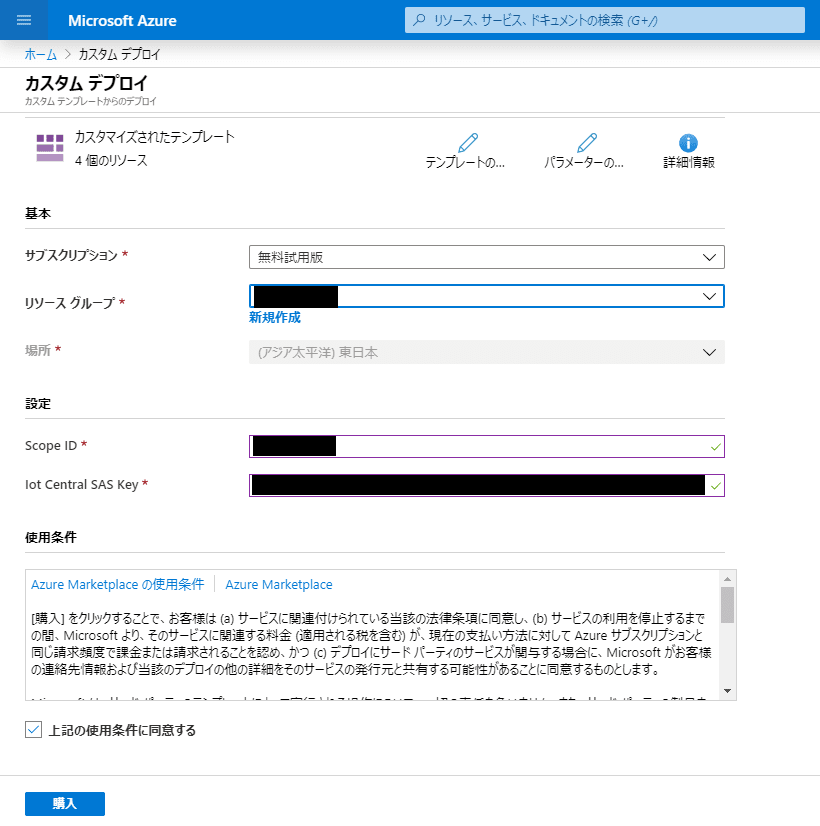Viewport: 820px width, 826px height.
Task: Expand the サブスクリプション dropdown
Action: pyautogui.click(x=487, y=257)
